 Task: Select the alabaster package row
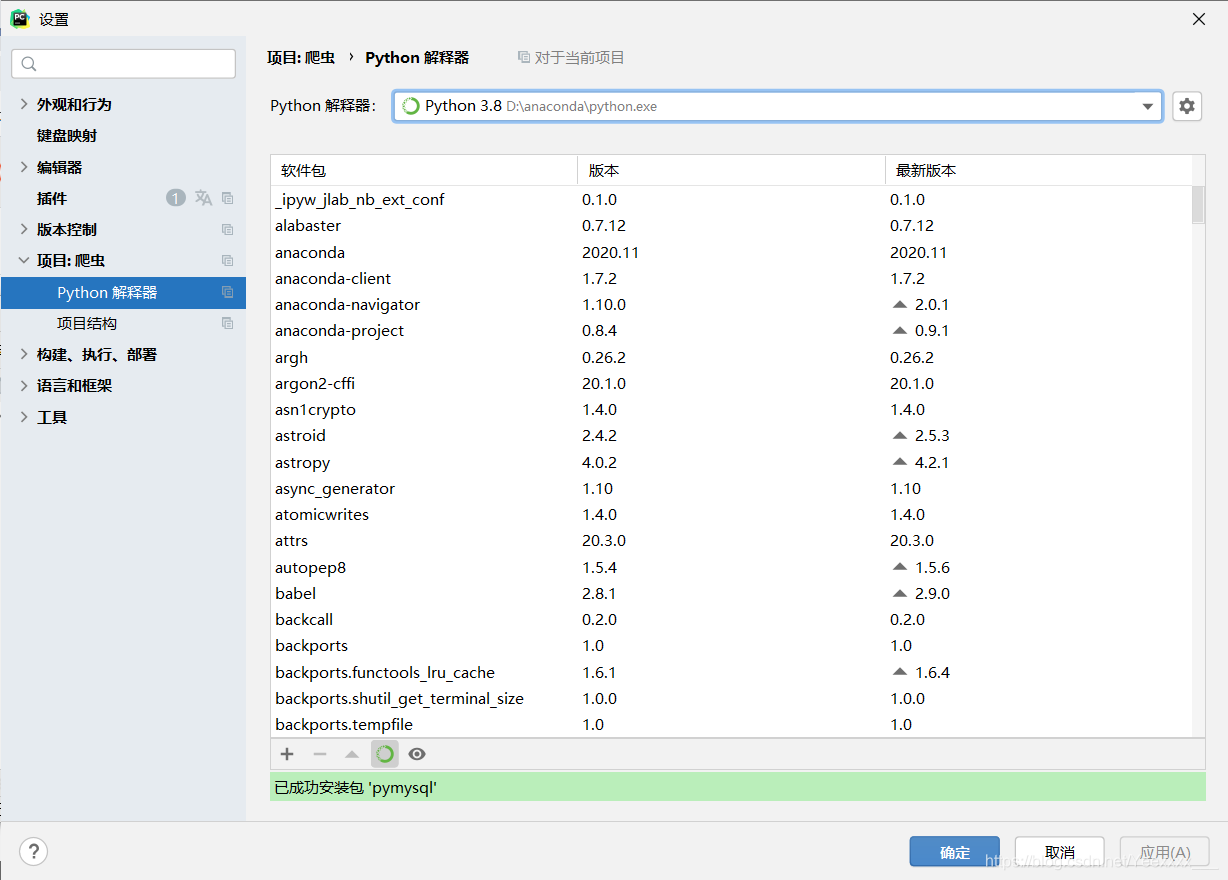731,225
